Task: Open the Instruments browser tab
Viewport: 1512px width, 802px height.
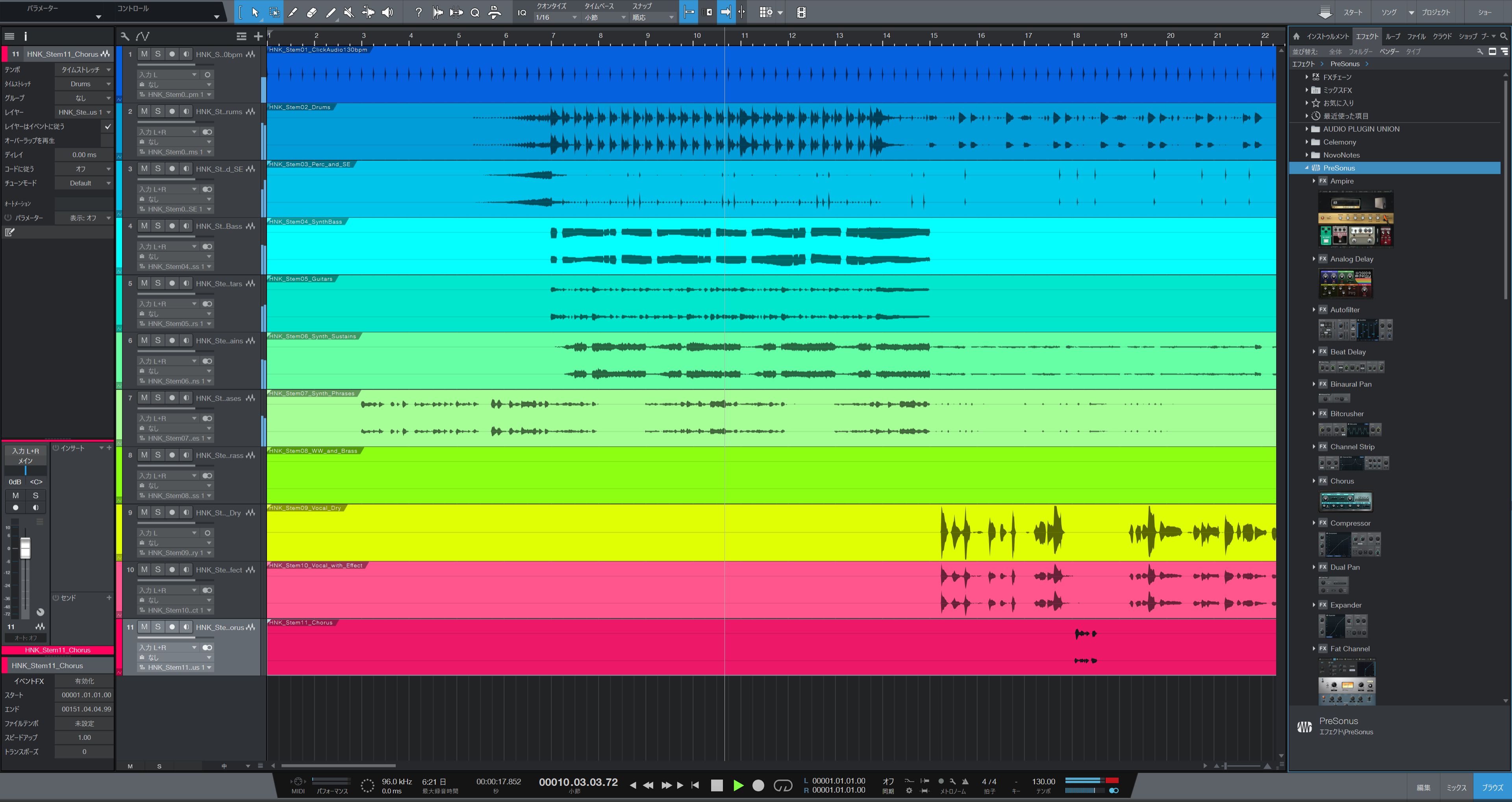Action: (1328, 36)
